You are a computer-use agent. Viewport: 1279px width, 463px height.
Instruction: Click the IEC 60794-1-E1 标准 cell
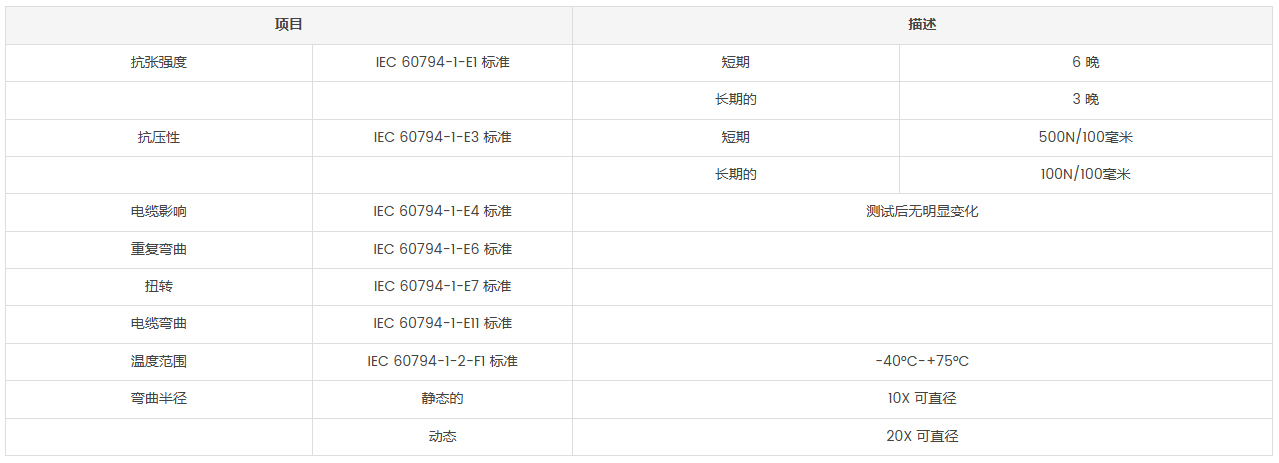(x=442, y=62)
